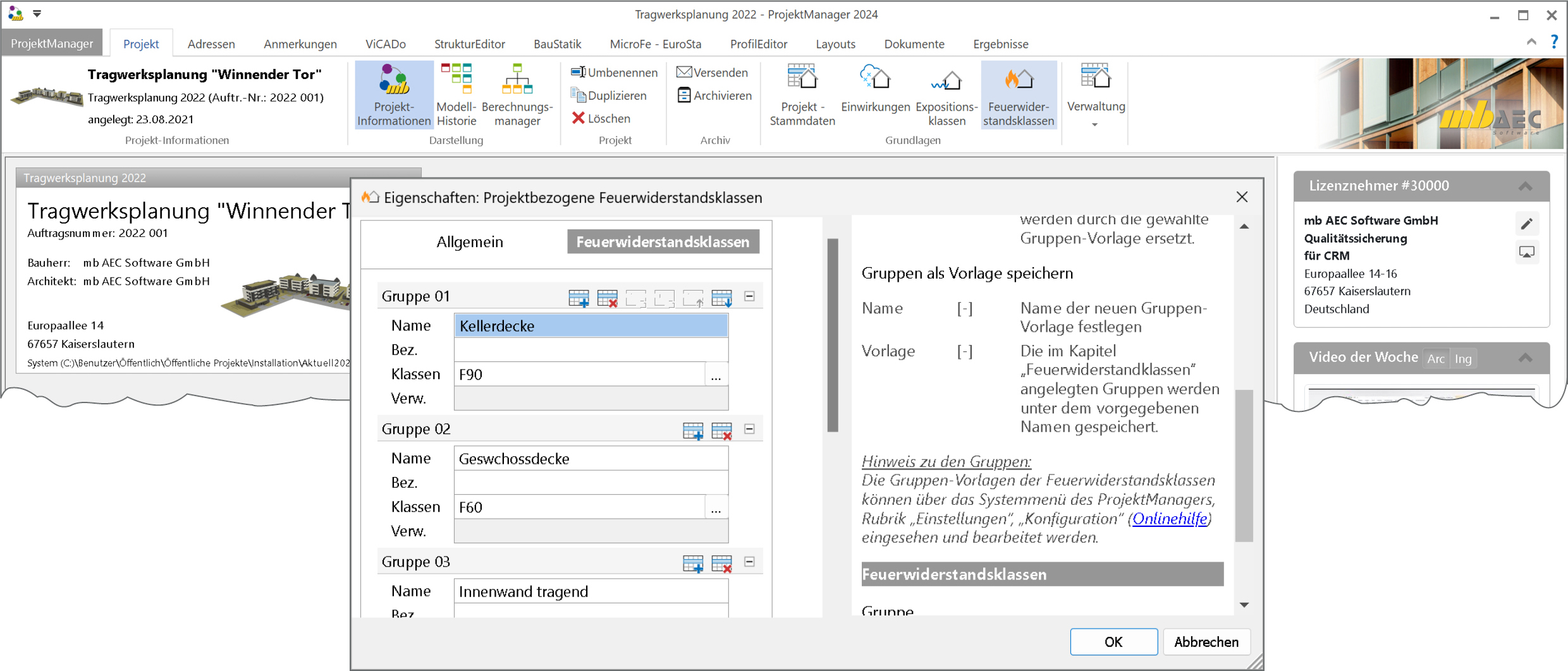Click the Innenwand tragend name field
1568x671 pixels.
(x=591, y=591)
